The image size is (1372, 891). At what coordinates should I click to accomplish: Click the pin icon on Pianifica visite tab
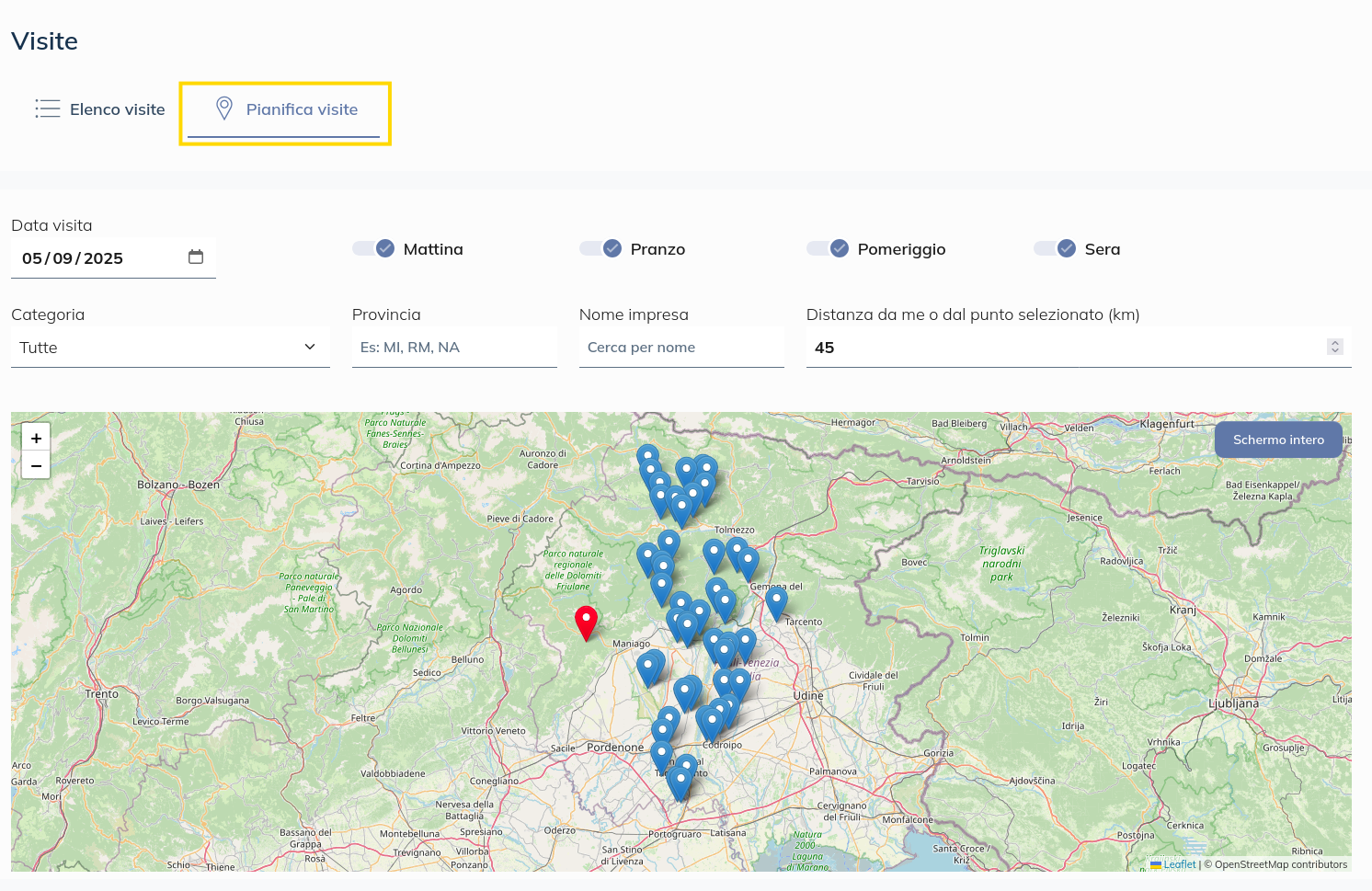click(223, 109)
